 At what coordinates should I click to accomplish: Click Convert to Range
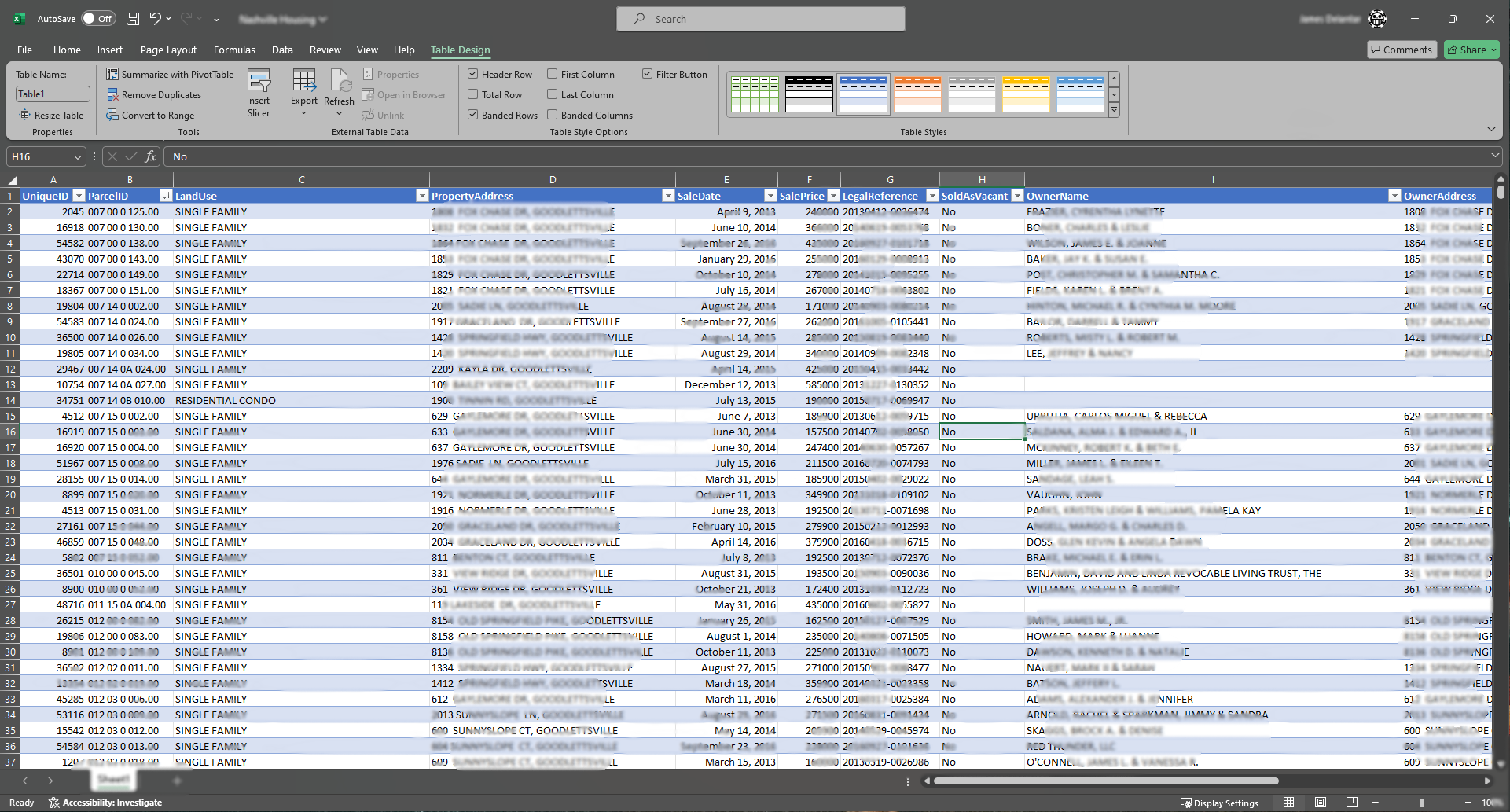150,116
